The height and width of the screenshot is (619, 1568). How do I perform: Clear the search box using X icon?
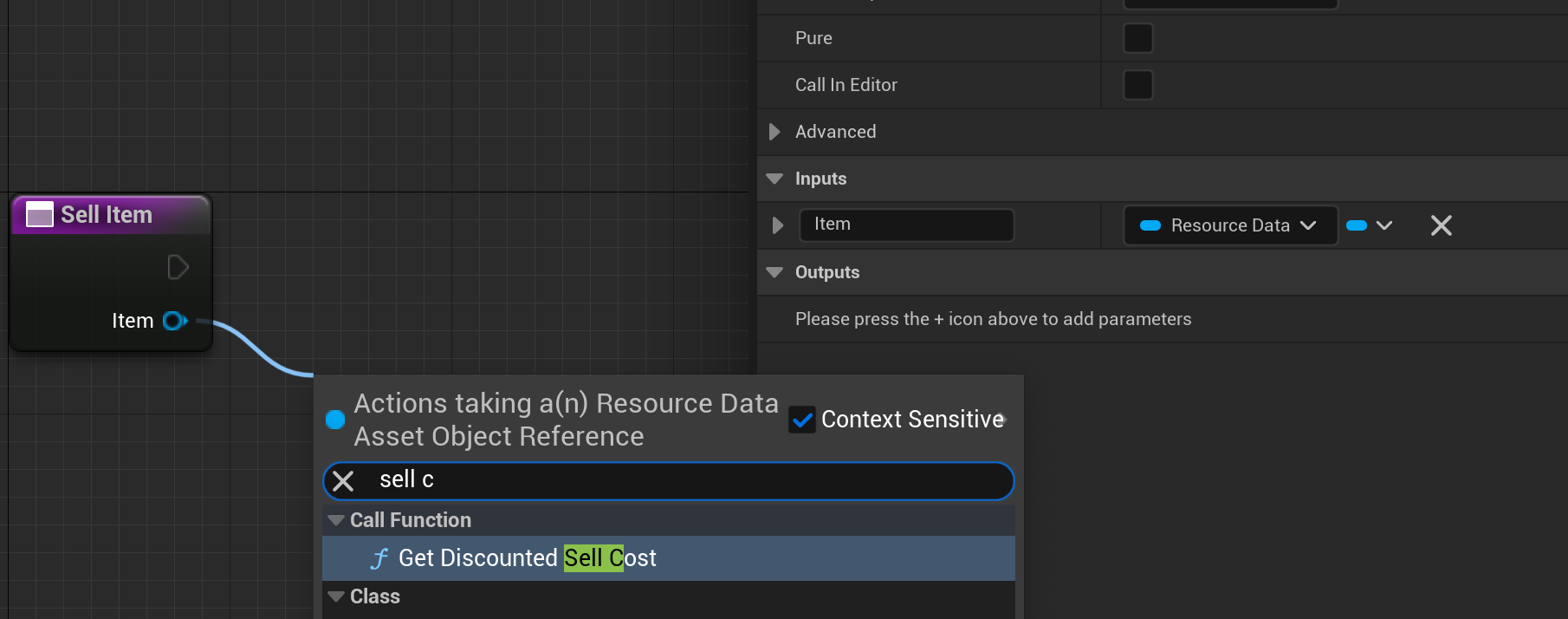343,481
